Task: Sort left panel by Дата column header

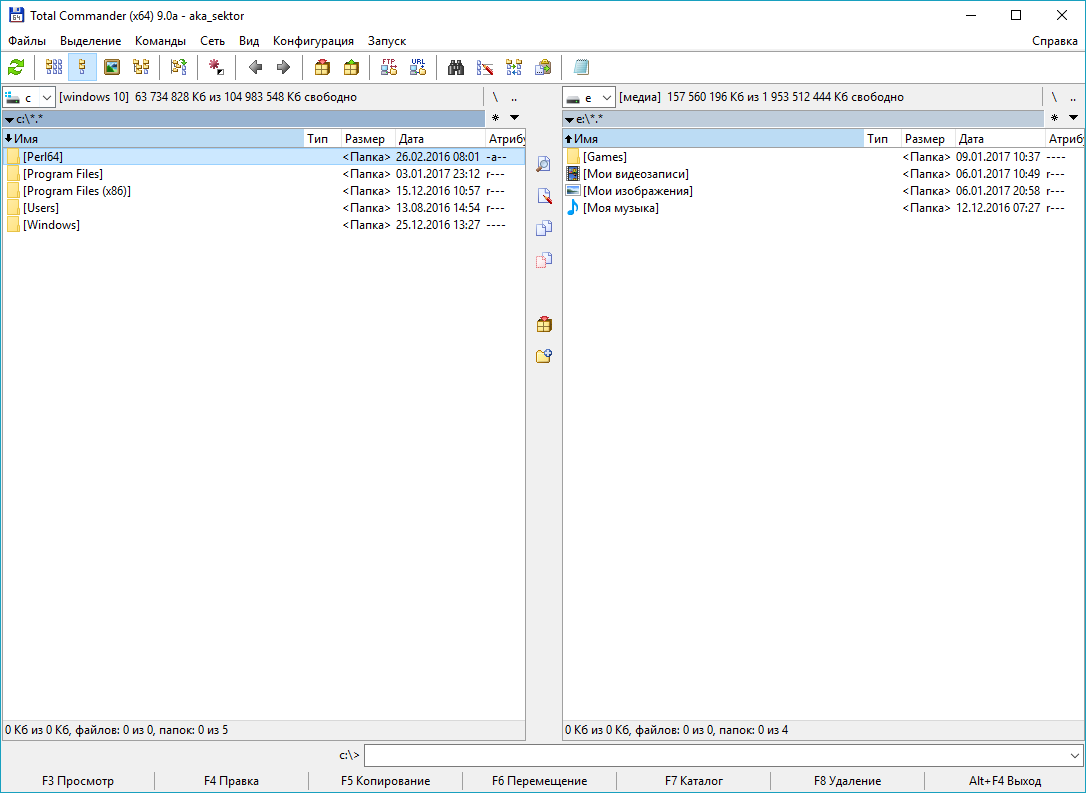Action: click(440, 139)
